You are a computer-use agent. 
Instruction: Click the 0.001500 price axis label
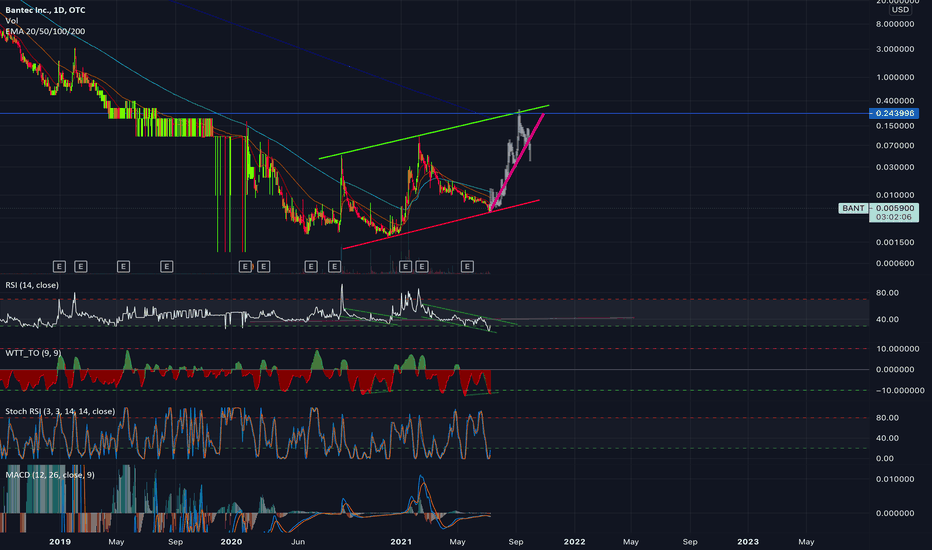(x=895, y=242)
